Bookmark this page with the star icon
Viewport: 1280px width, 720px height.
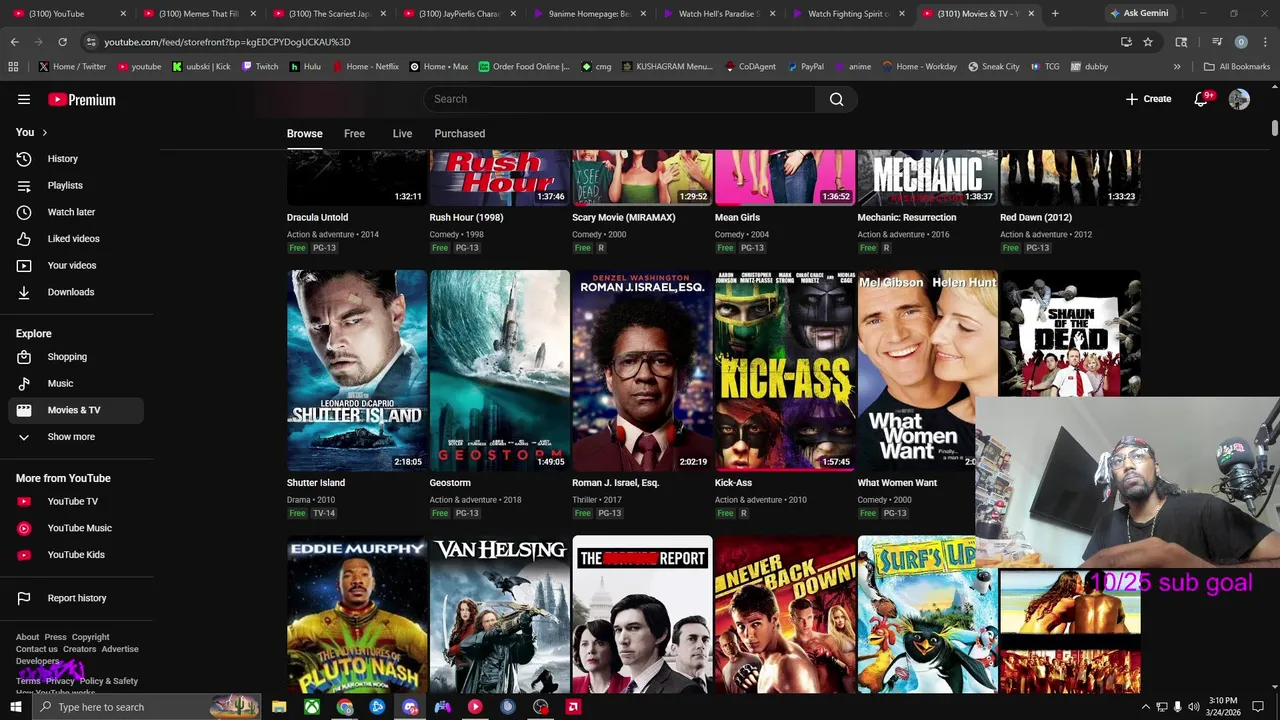click(1148, 42)
